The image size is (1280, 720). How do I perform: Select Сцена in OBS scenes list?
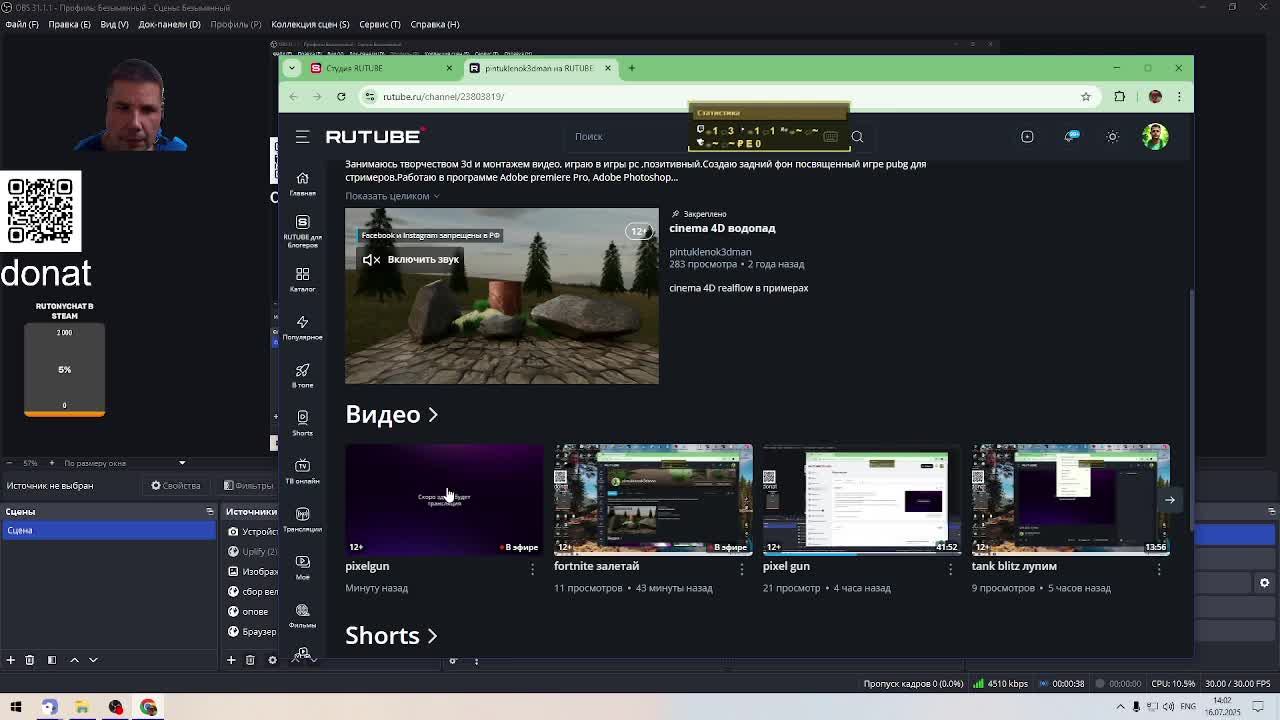(x=108, y=531)
